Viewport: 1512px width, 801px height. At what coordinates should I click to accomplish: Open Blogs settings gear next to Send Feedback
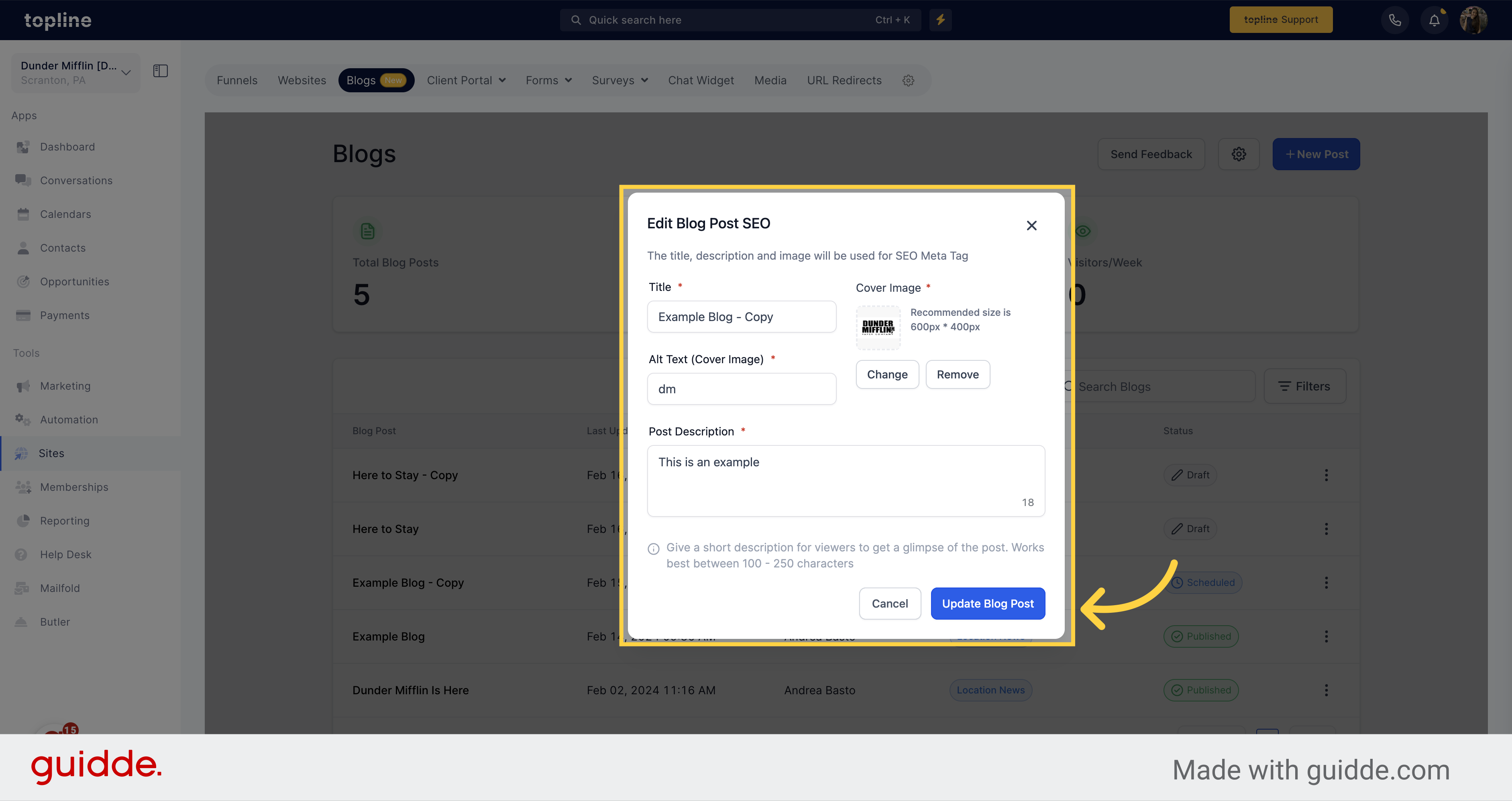pos(1239,155)
